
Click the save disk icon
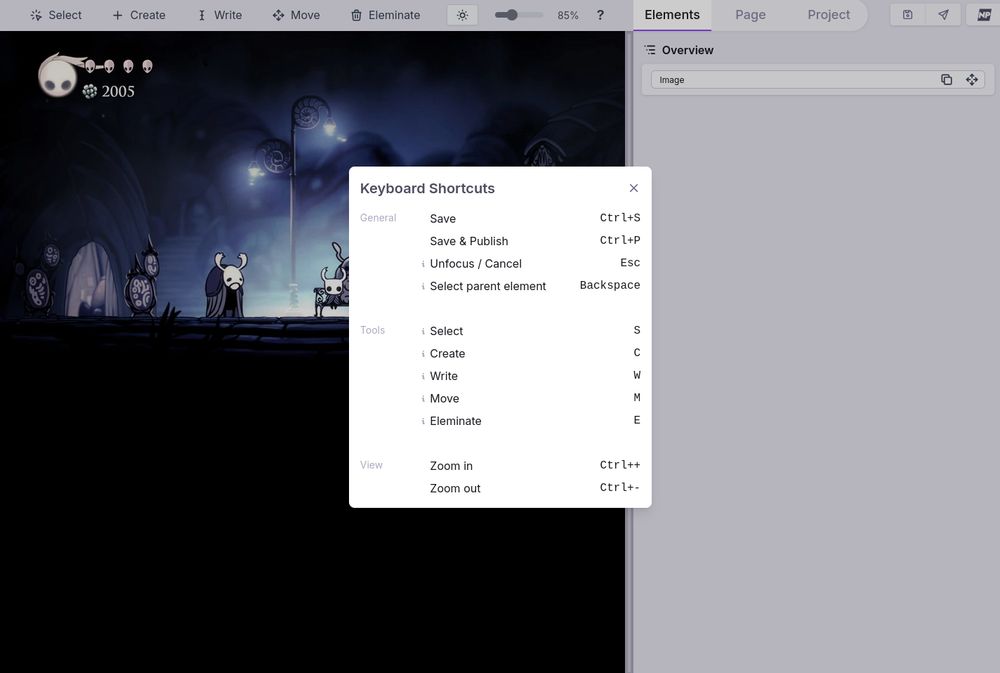tap(908, 15)
